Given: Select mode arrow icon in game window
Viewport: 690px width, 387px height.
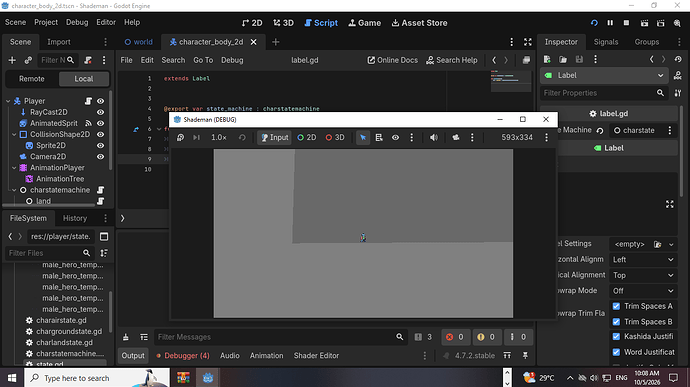Looking at the screenshot, I should coord(363,137).
